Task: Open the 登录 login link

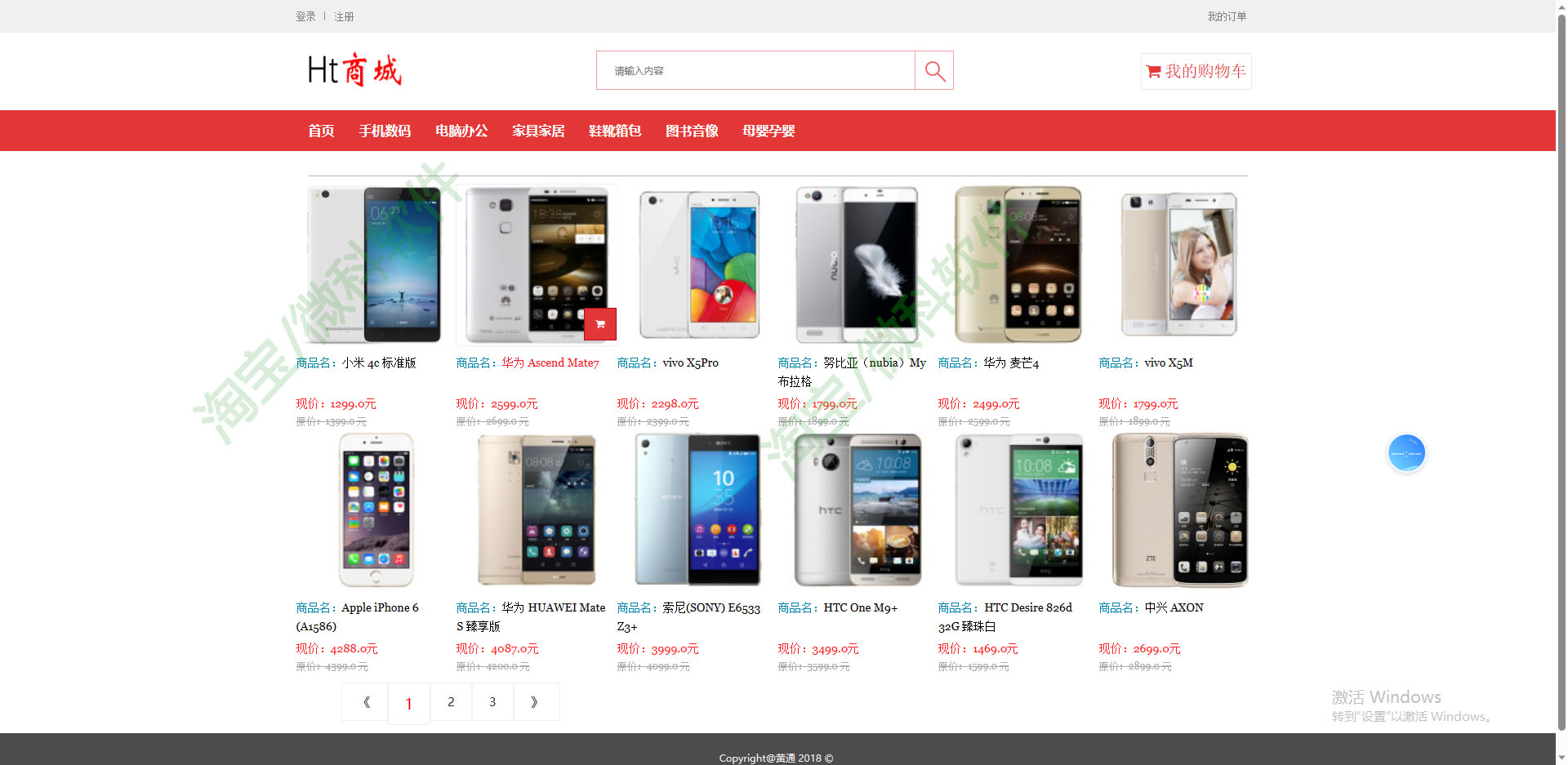Action: [x=305, y=16]
